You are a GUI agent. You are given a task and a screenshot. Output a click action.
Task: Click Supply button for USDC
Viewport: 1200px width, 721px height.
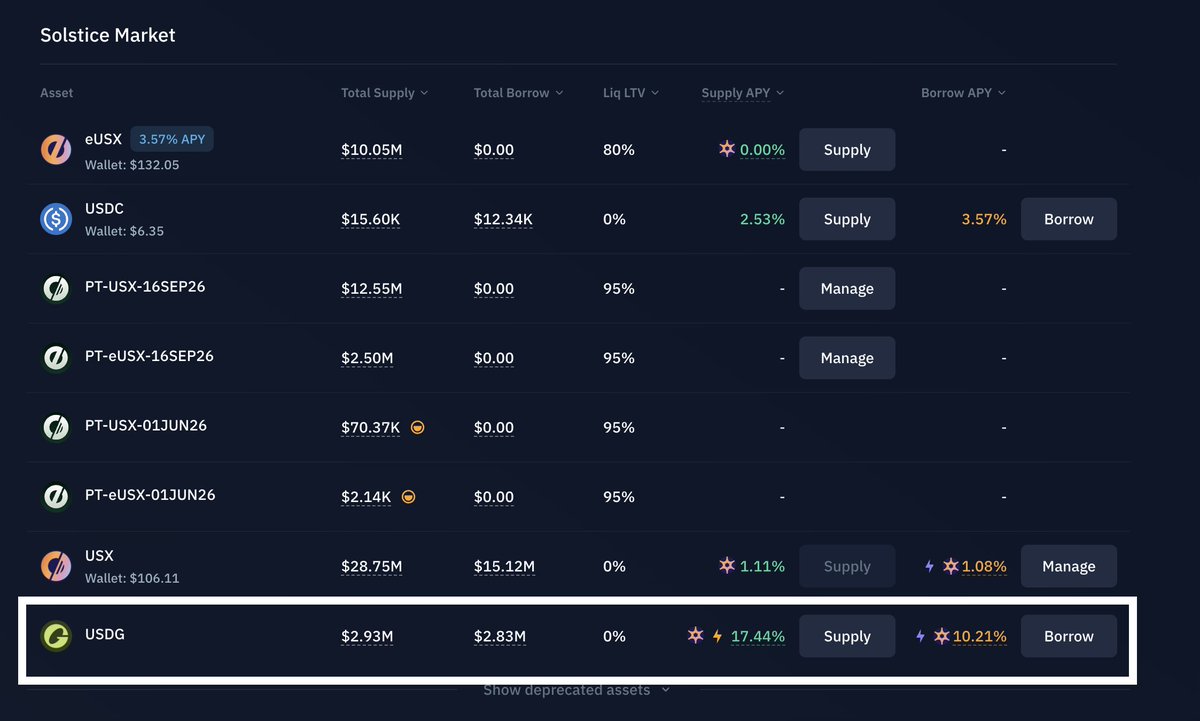(x=847, y=219)
